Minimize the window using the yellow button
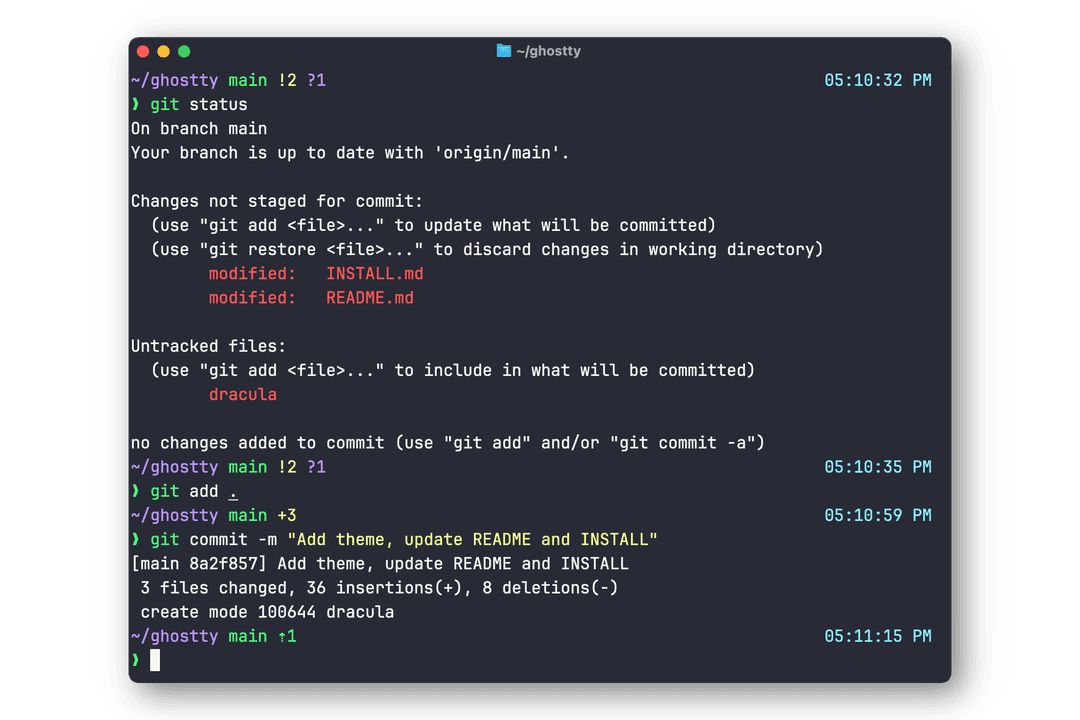The image size is (1080, 720). (x=163, y=51)
